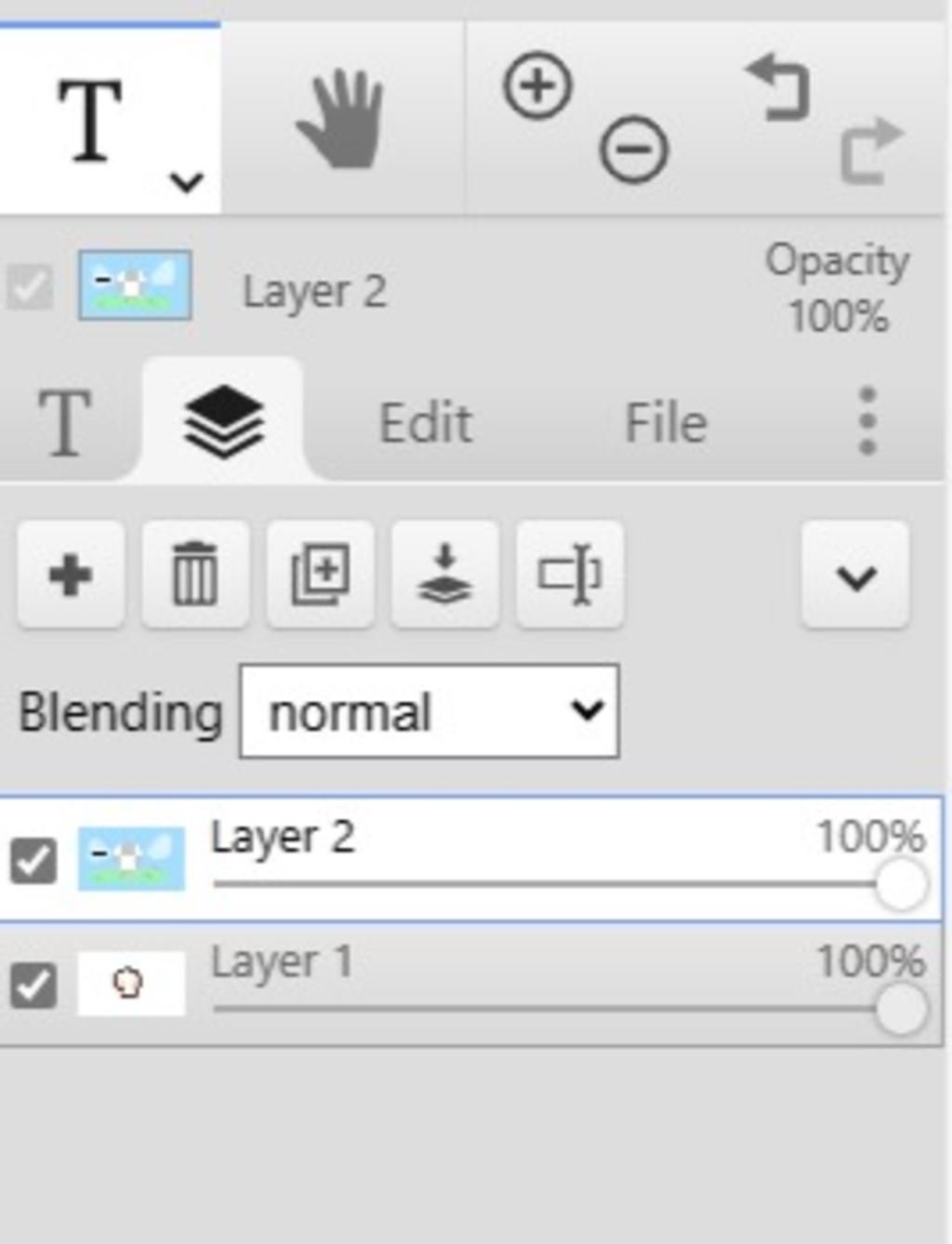The width and height of the screenshot is (952, 1244).
Task: Merge layer down with below
Action: point(445,575)
